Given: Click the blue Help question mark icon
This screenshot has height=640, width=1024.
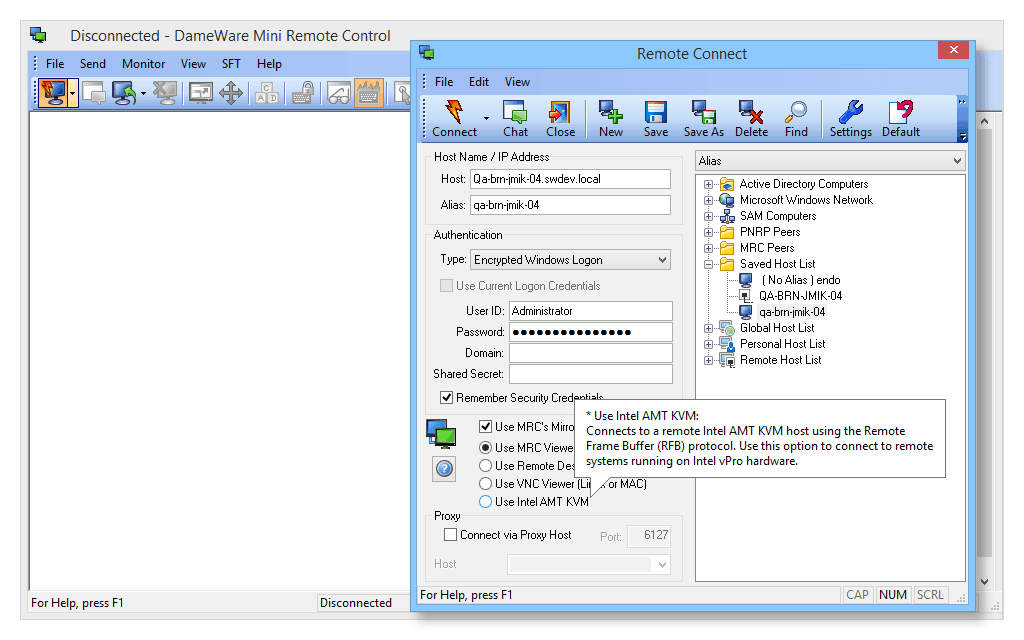Looking at the screenshot, I should pos(443,468).
